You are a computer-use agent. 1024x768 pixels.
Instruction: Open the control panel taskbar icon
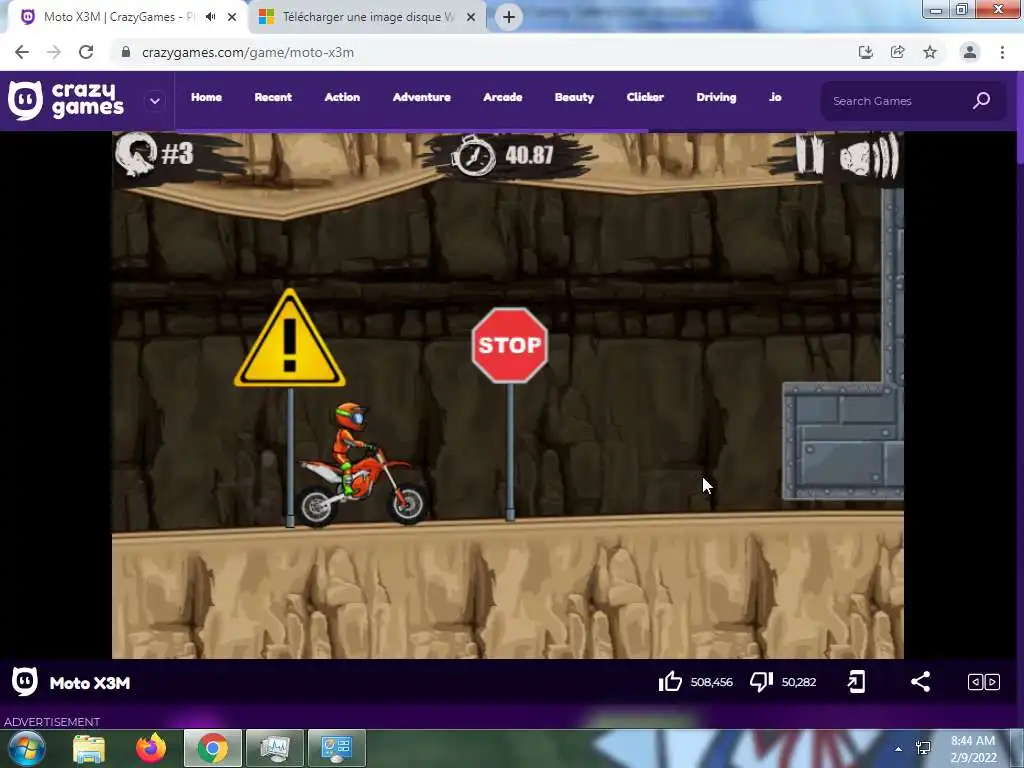click(x=337, y=748)
